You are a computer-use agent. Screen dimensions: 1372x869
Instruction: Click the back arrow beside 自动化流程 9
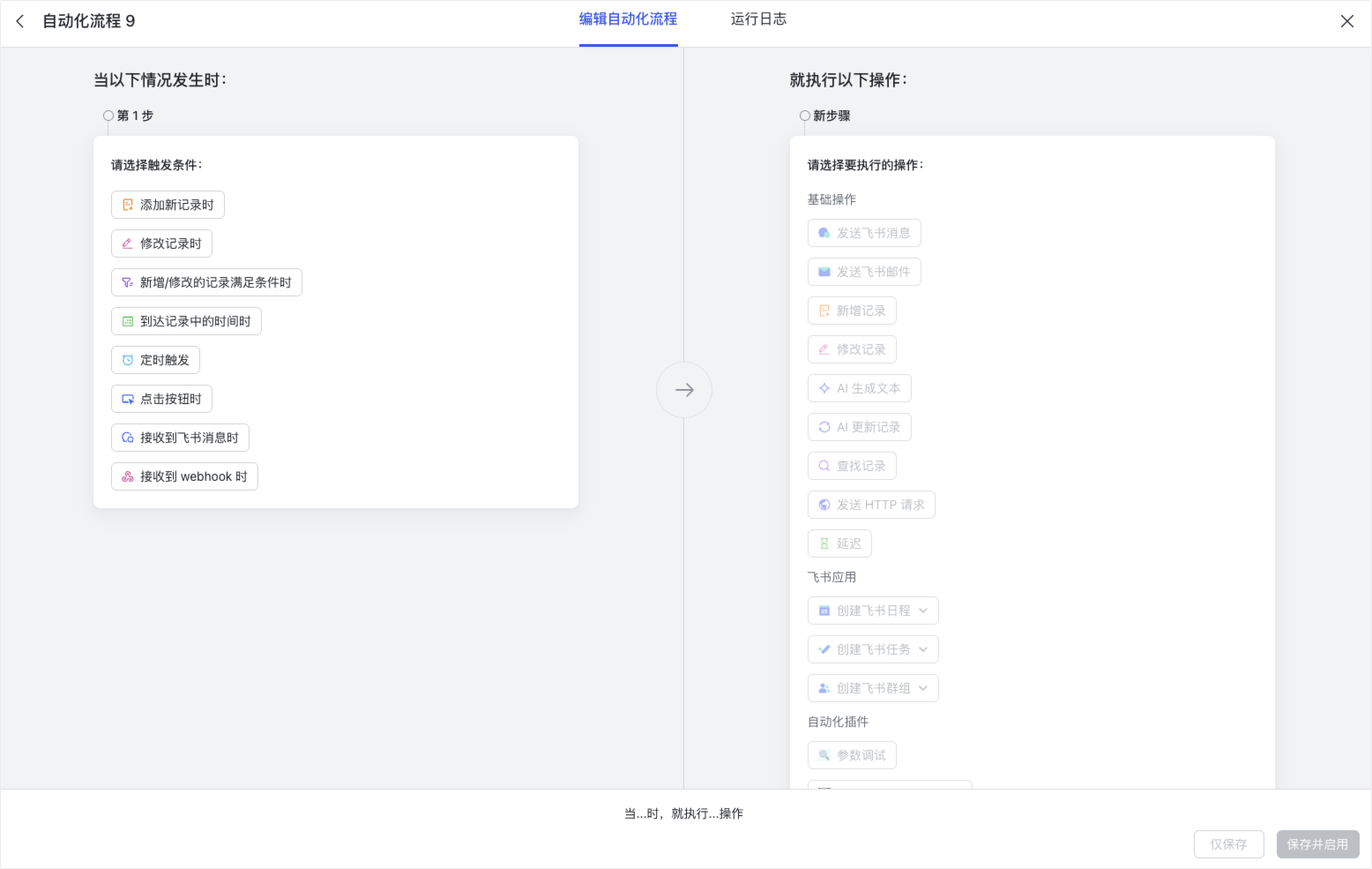(x=20, y=21)
